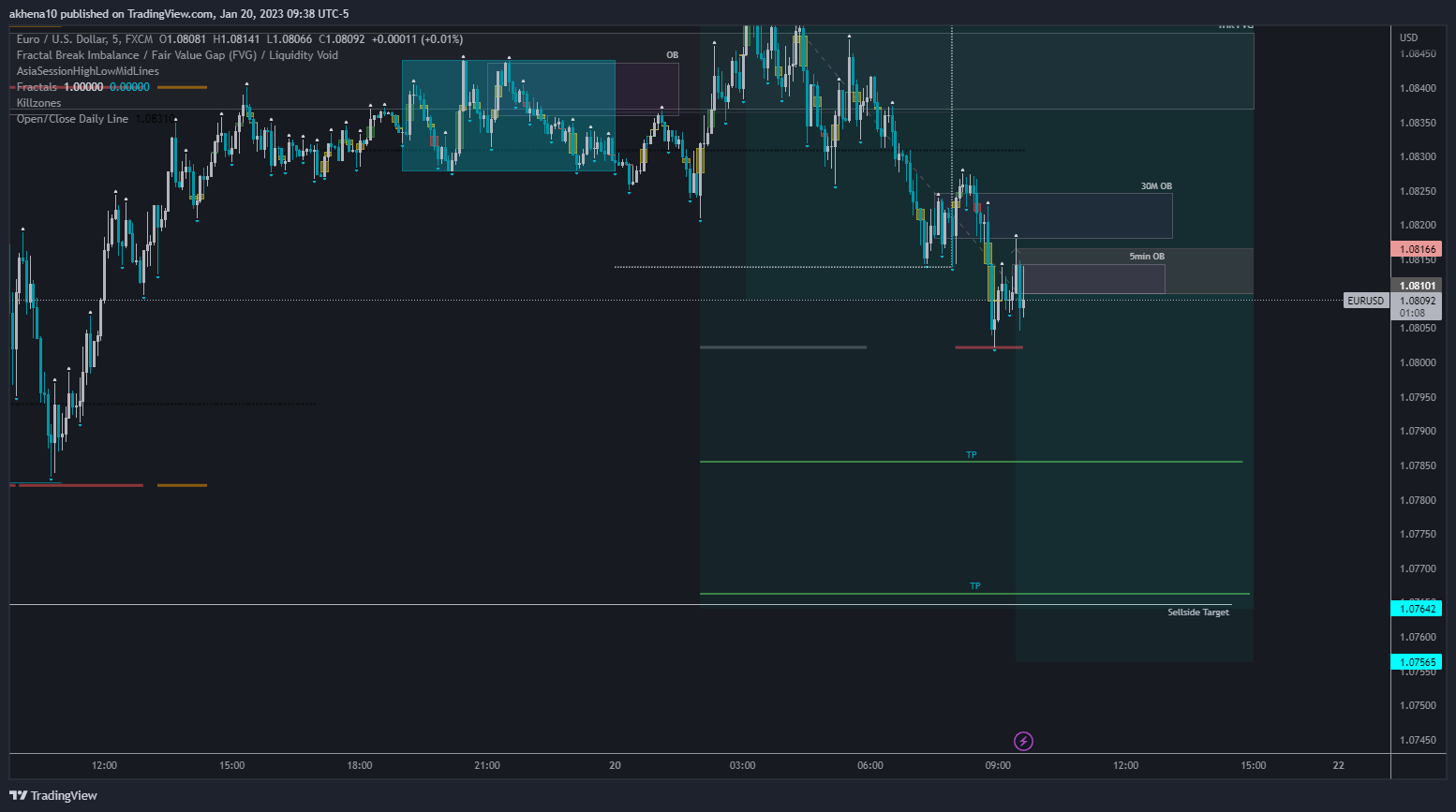This screenshot has width=1456, height=812.
Task: Click the current price 1.08092 label
Action: pyautogui.click(x=1418, y=302)
